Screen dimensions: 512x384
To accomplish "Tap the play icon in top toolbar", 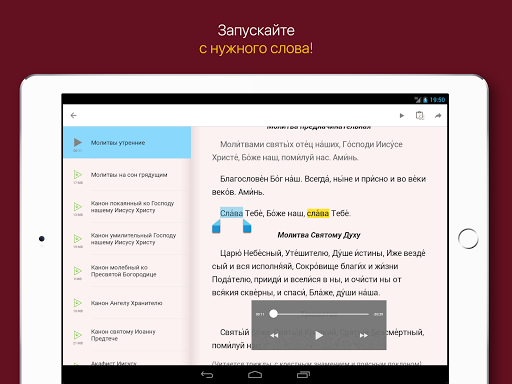I will click(x=402, y=115).
